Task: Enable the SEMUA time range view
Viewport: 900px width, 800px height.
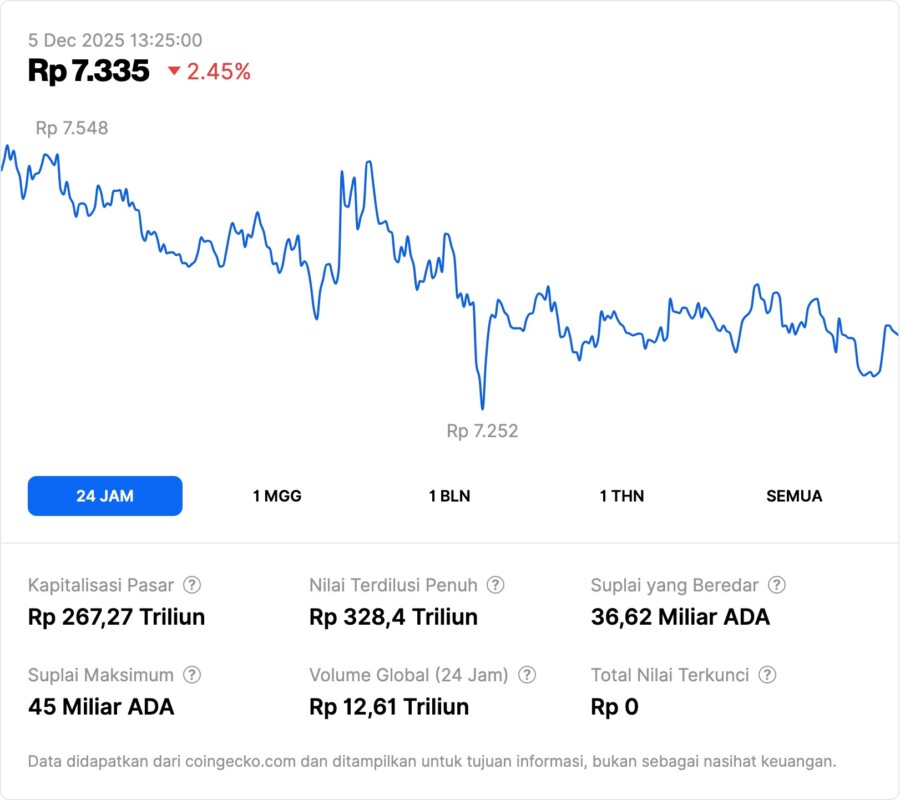Action: point(794,495)
